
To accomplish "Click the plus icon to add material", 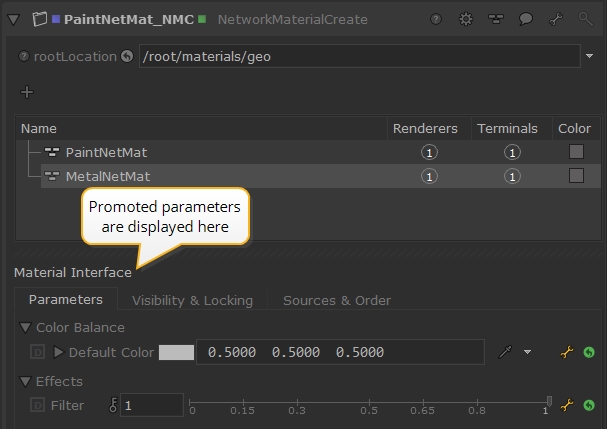I will tap(27, 92).
